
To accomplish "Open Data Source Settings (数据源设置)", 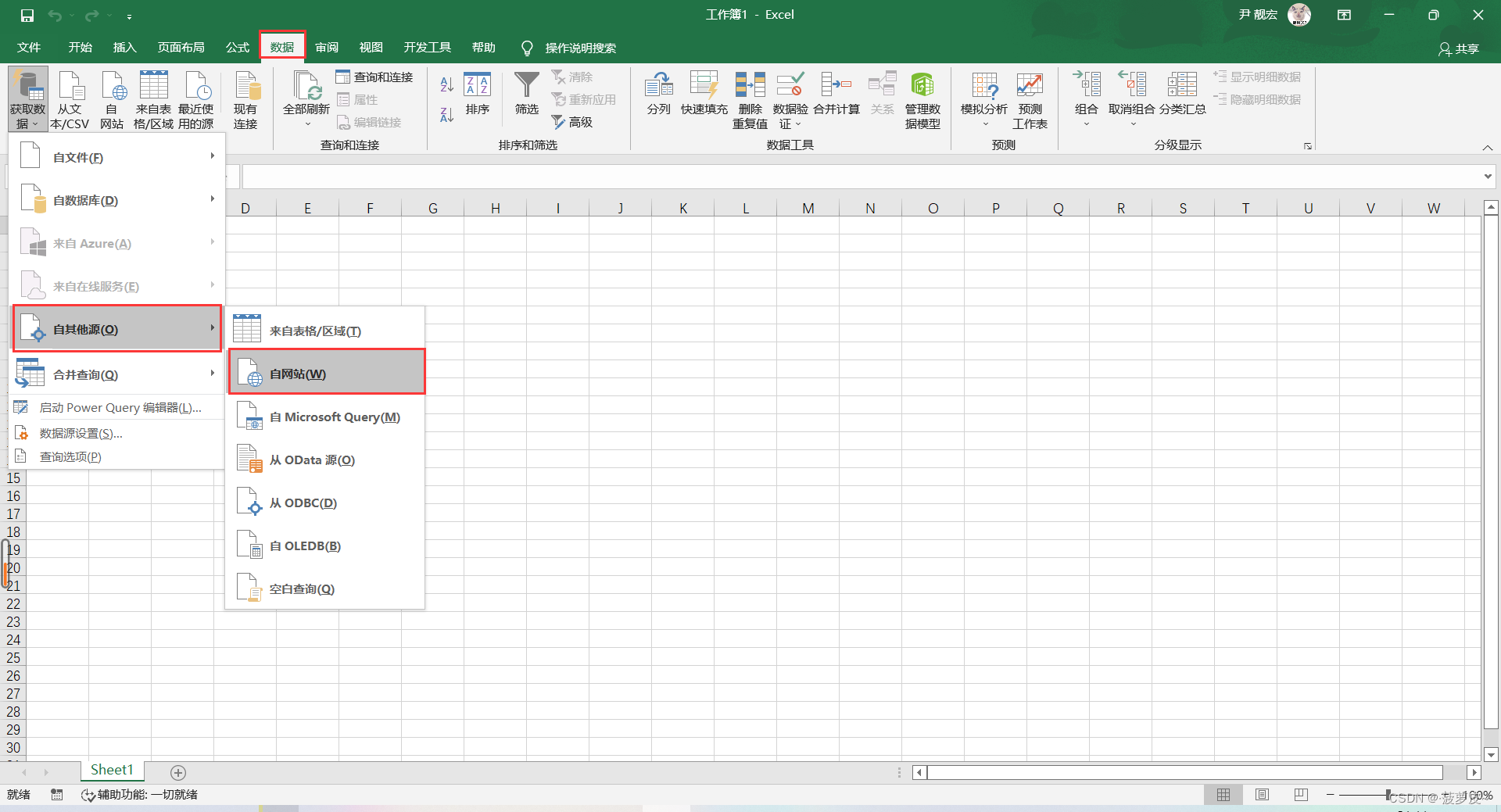I will (117, 433).
